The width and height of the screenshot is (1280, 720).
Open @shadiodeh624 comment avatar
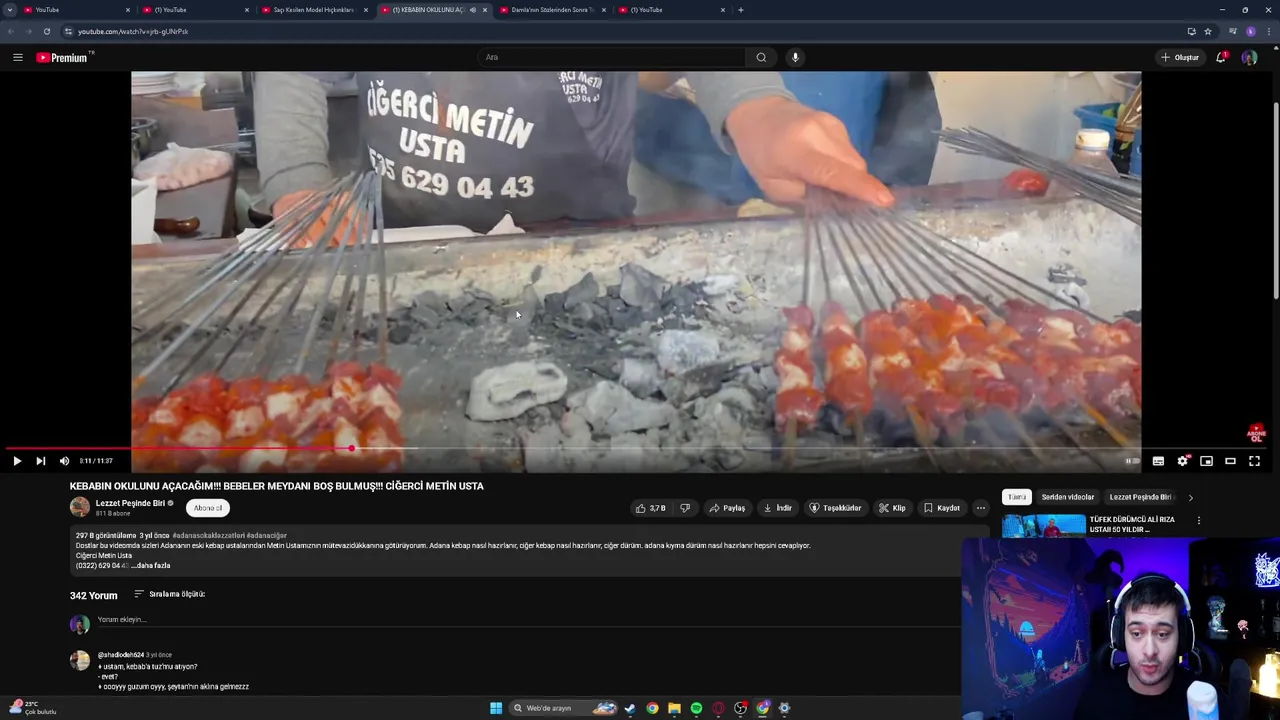pyautogui.click(x=80, y=661)
